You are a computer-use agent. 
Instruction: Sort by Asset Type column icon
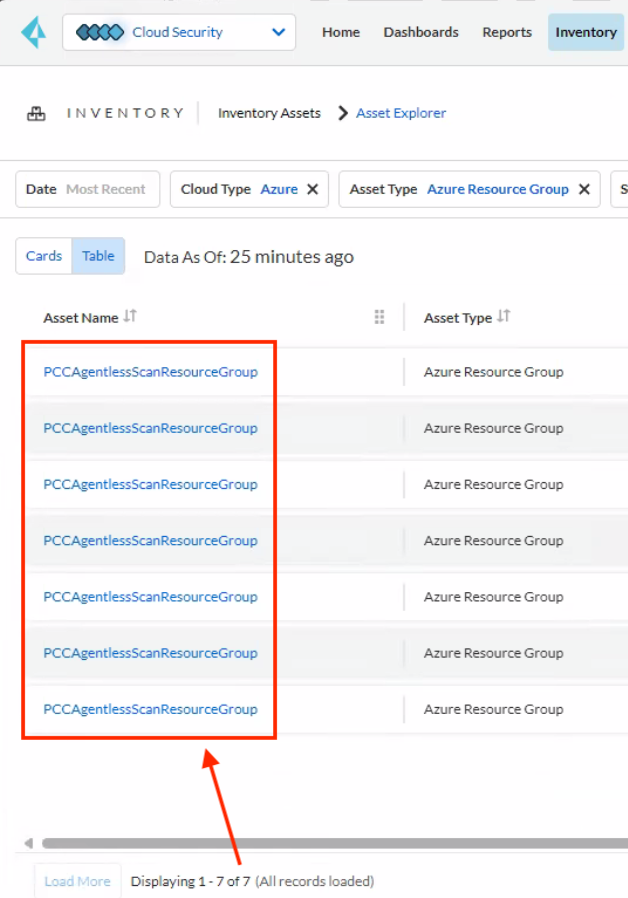[504, 317]
